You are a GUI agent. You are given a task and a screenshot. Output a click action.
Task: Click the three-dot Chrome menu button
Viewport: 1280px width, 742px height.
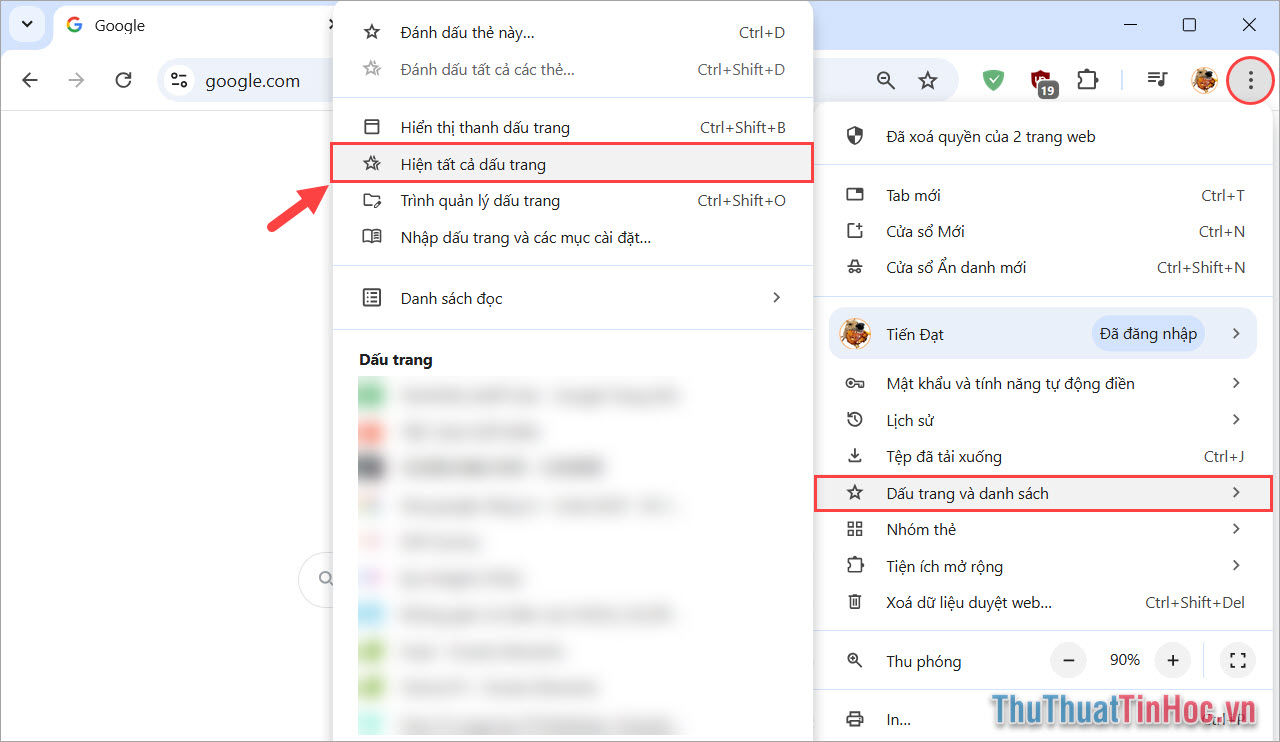tap(1249, 81)
